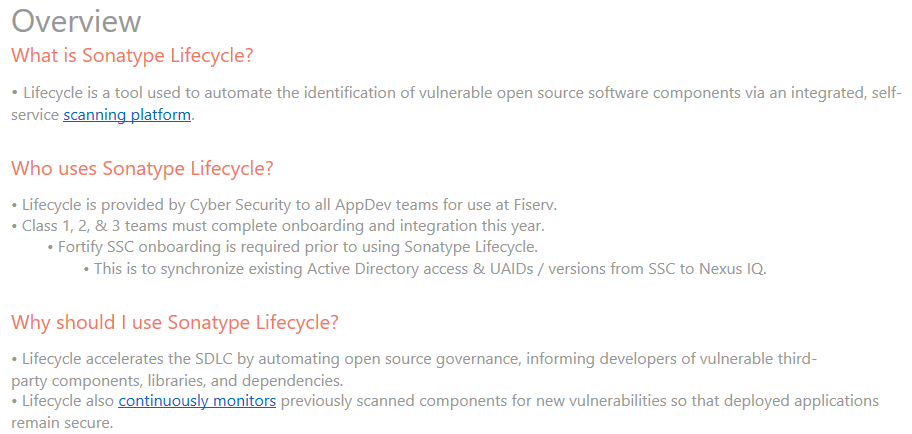Image resolution: width=912 pixels, height=434 pixels.
Task: Click the 'Why should I use Sonatype Lifecycle?' heading
Action: (x=175, y=322)
